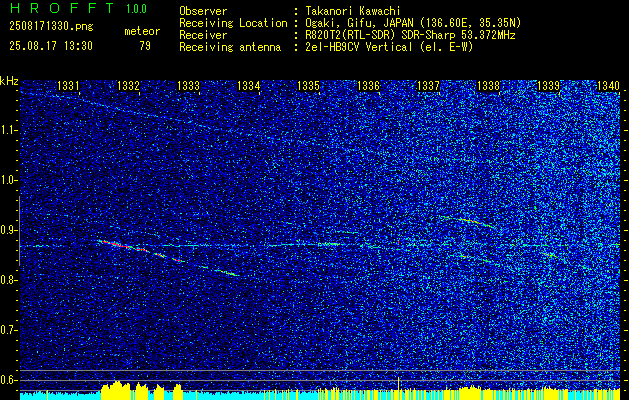Click the 1334 time marker
Viewport: 629px width, 400px height.
pos(248,85)
